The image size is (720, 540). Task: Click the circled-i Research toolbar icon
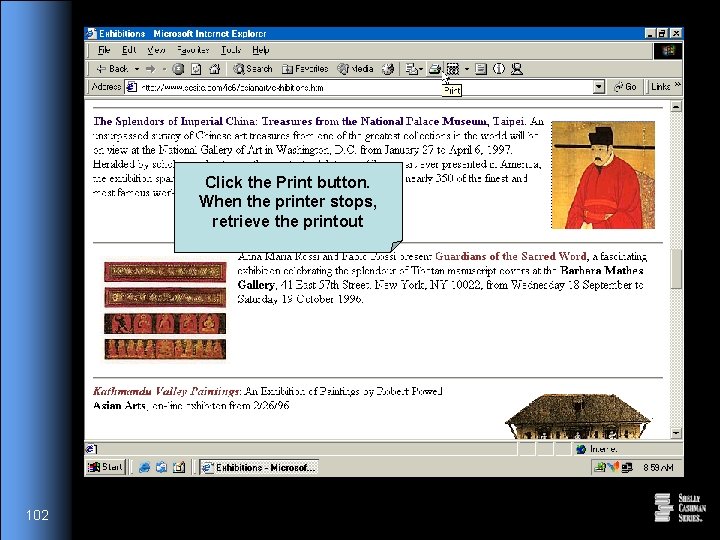(499, 69)
